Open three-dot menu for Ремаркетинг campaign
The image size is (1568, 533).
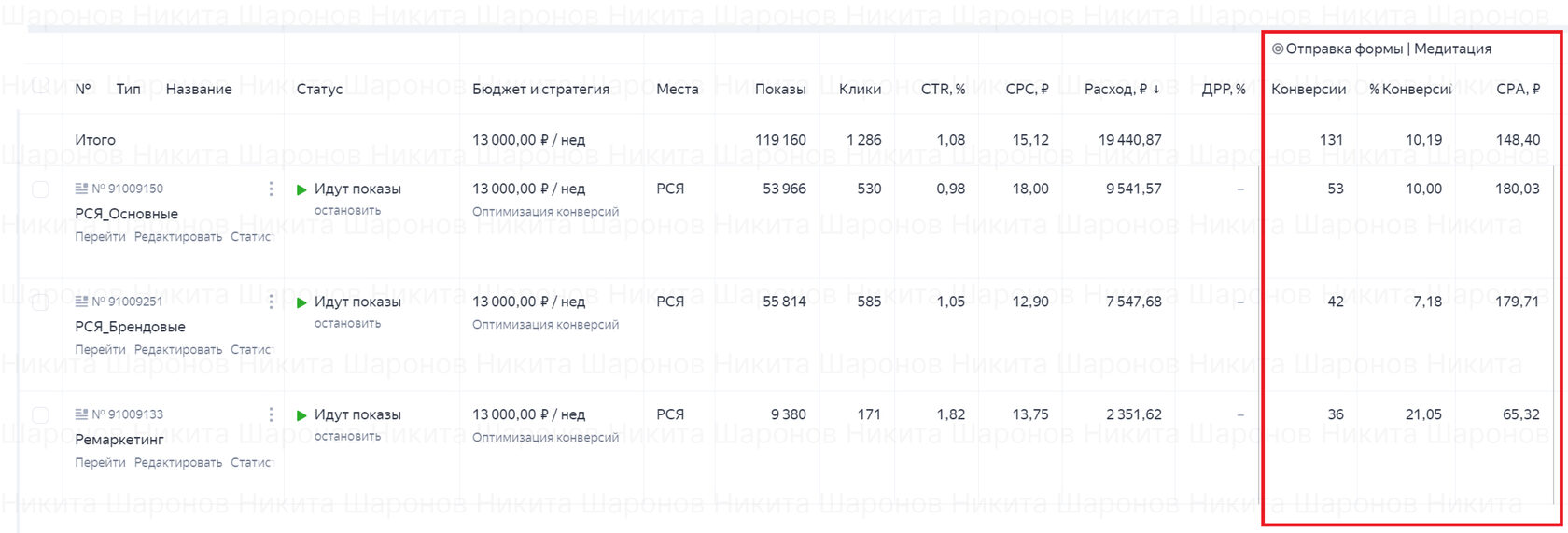[271, 415]
